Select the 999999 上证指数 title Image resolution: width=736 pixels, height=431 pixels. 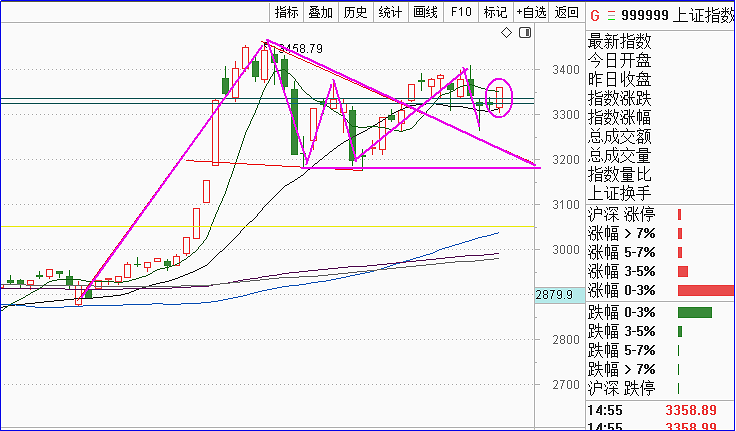678,15
